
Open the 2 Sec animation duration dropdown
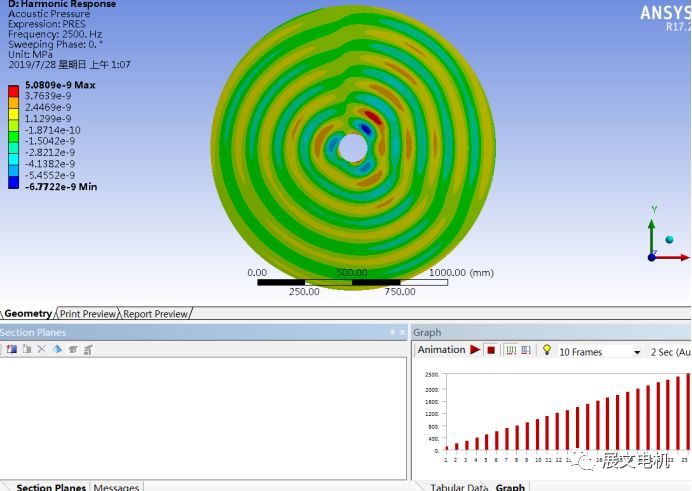point(670,352)
